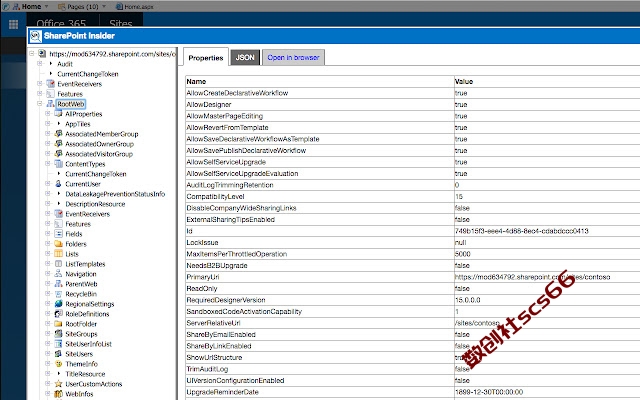Screen dimensions: 640x400
Task: Collapse the site collection root node
Action: coord(32,53)
